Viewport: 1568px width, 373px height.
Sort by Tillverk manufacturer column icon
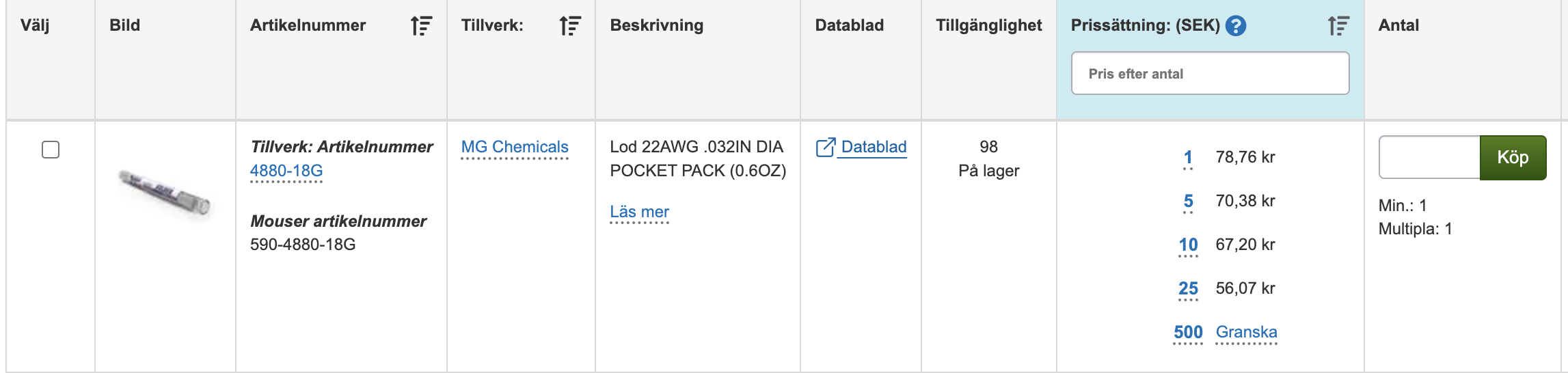(569, 26)
